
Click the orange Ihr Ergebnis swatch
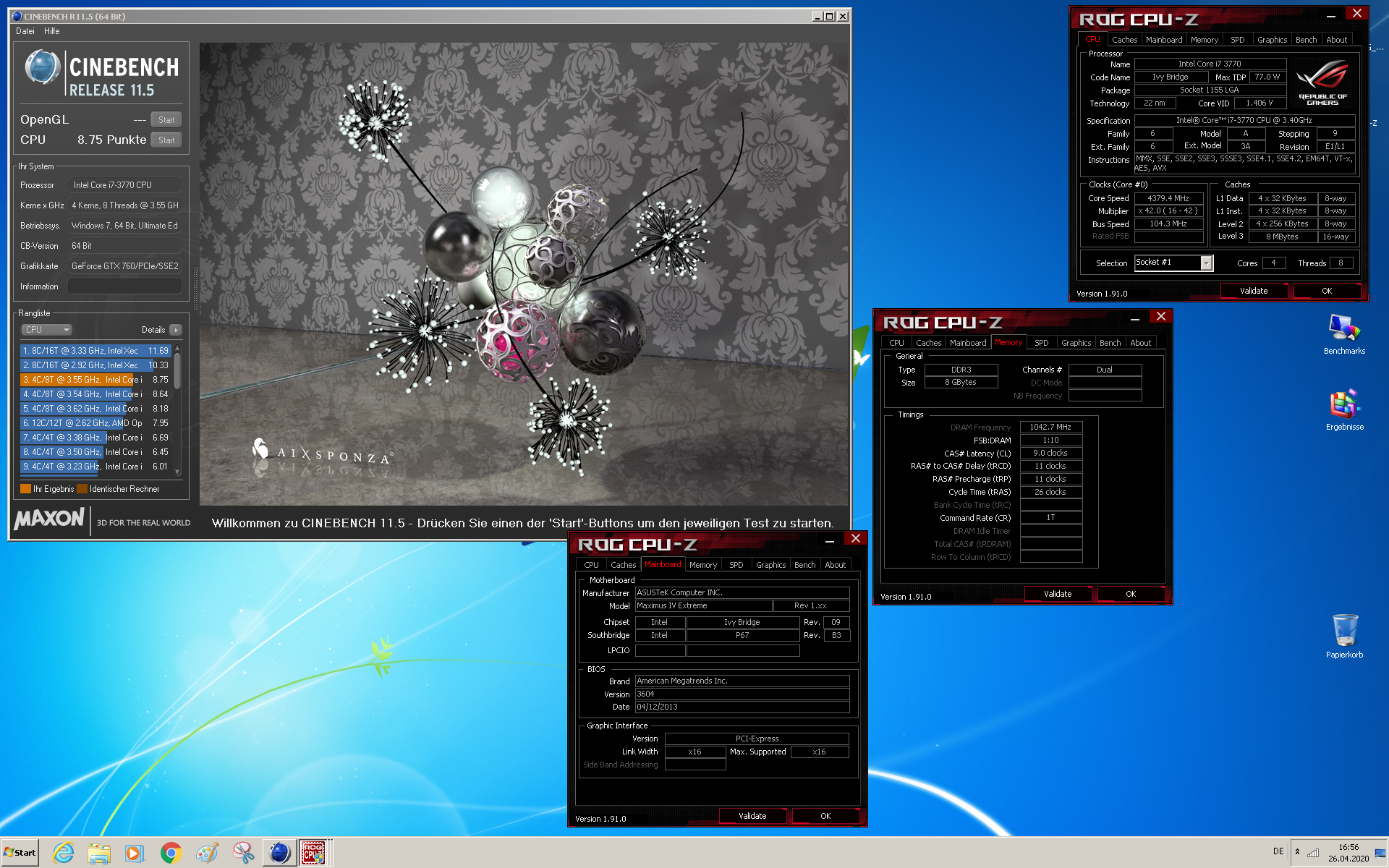click(25, 489)
